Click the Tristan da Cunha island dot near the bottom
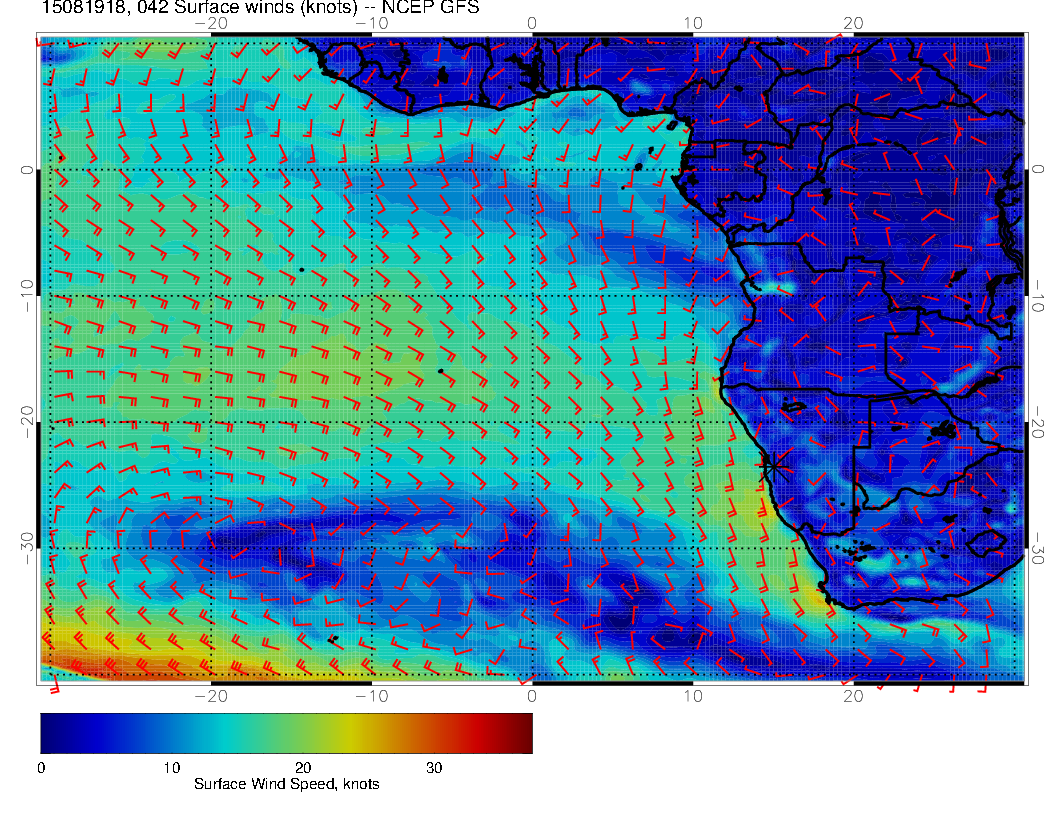 point(333,638)
